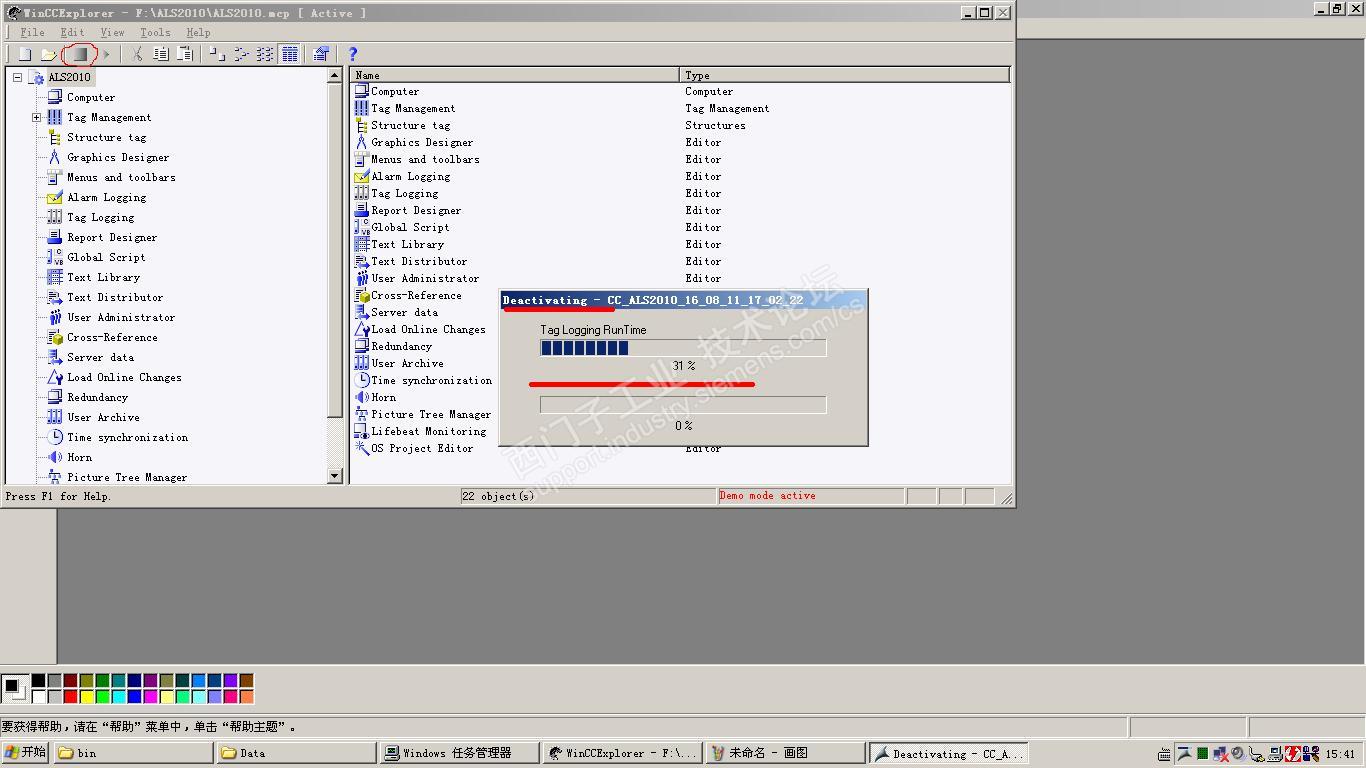
Task: Select Redundancy in the navigation tree
Action: (x=97, y=397)
